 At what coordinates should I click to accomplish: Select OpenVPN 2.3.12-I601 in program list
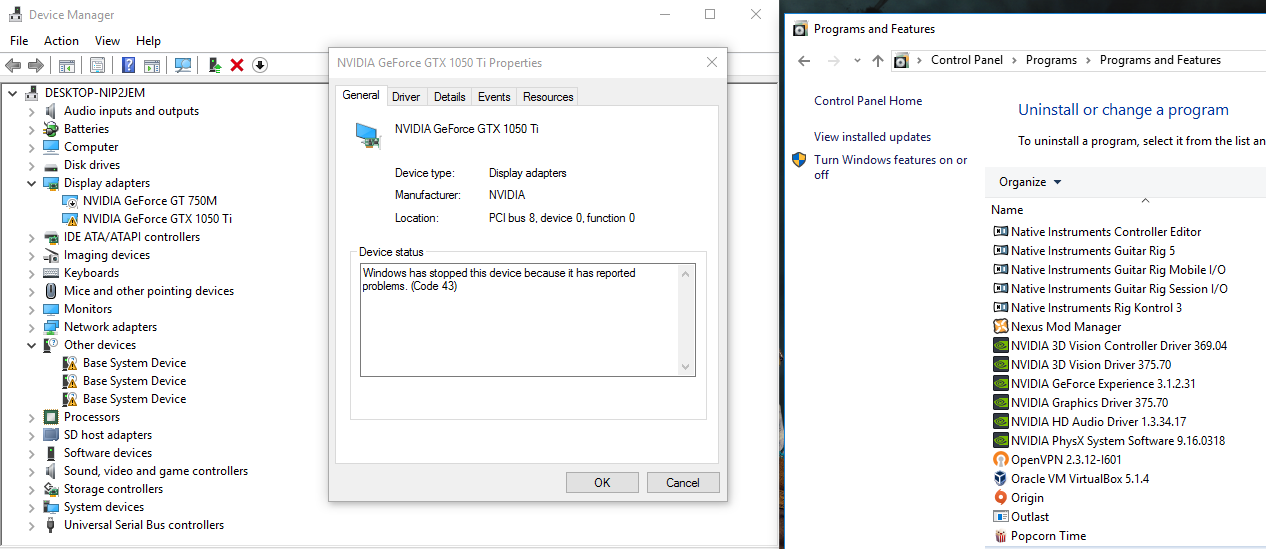[x=1057, y=460]
